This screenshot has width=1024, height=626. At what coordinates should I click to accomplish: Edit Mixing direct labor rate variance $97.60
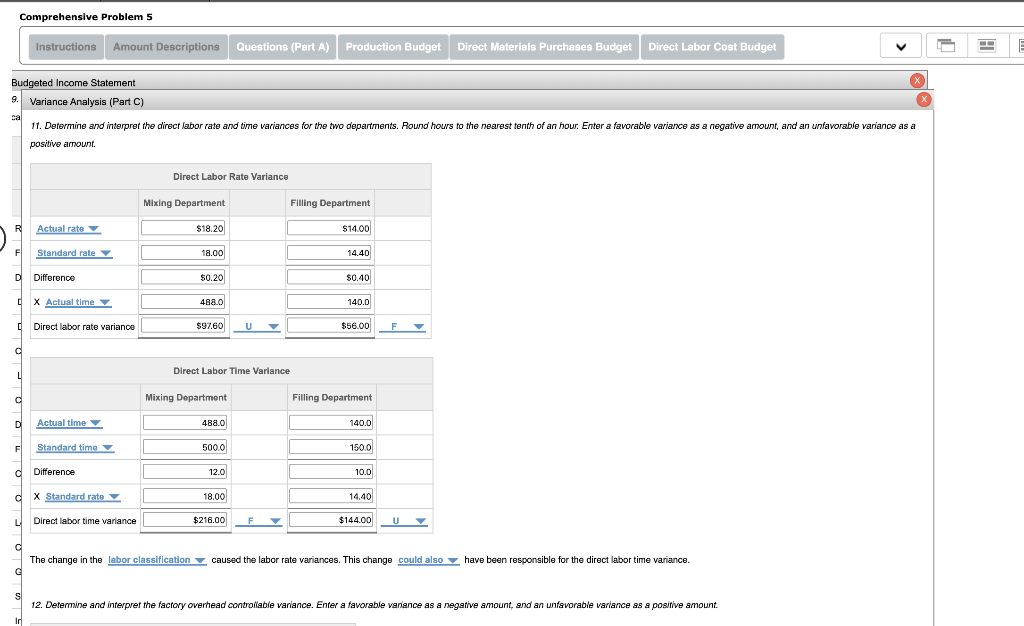click(x=183, y=325)
